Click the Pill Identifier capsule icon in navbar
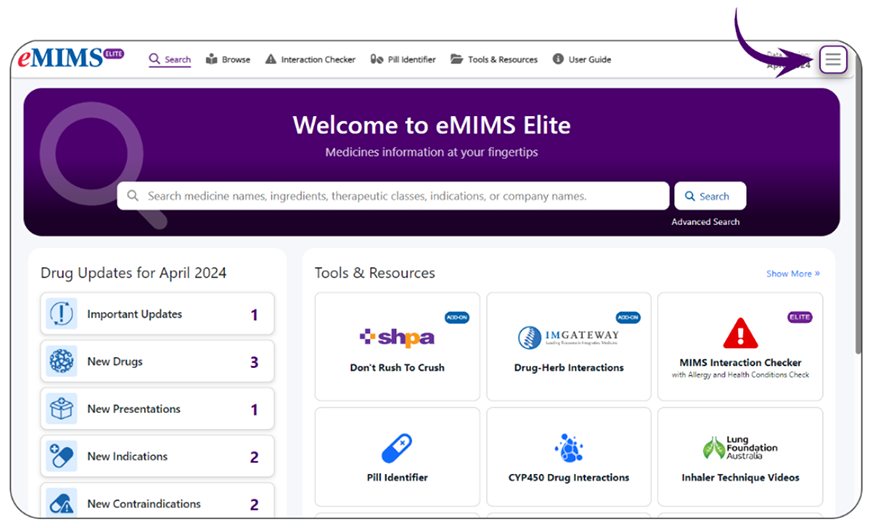The width and height of the screenshot is (870, 528). tap(377, 59)
